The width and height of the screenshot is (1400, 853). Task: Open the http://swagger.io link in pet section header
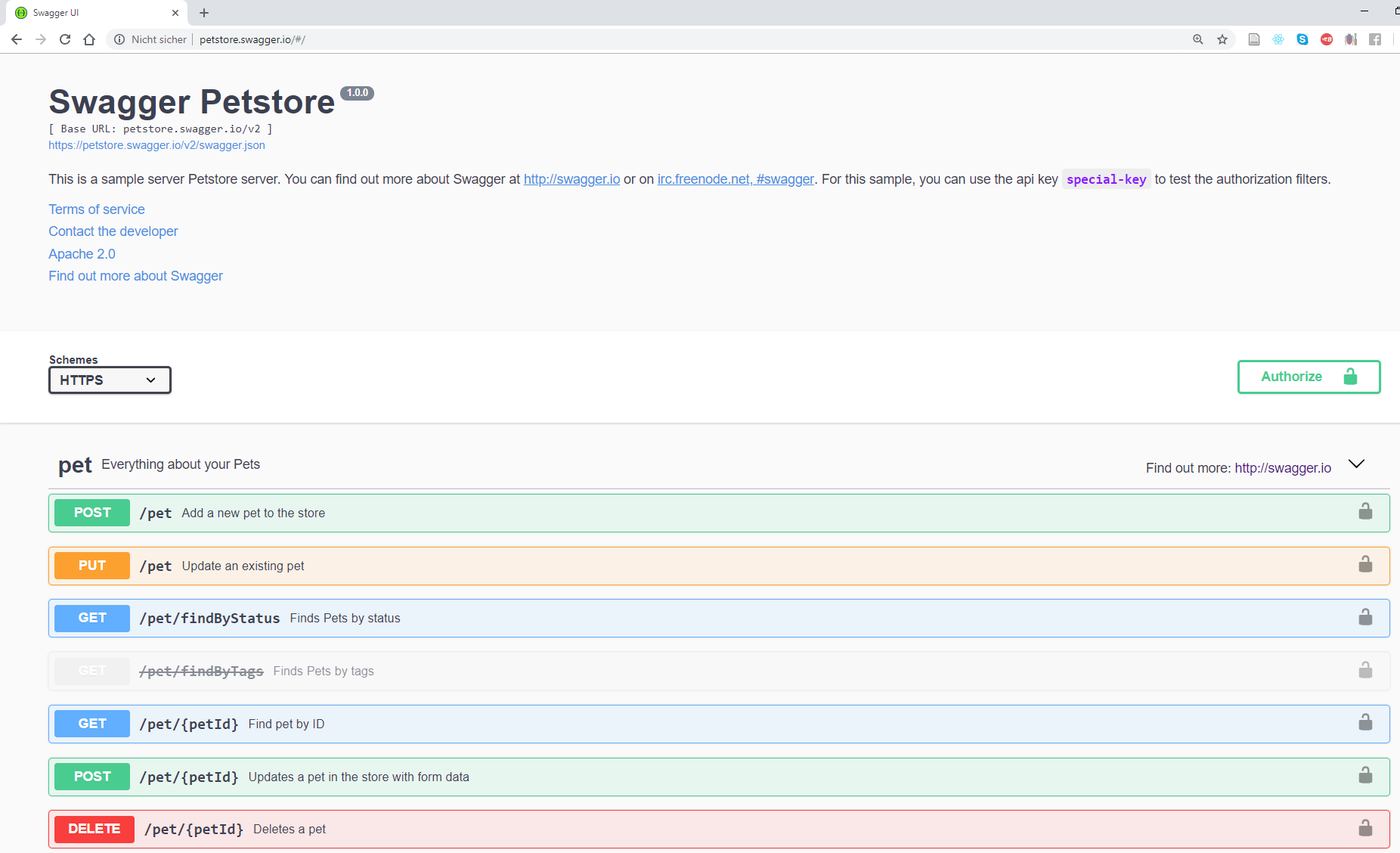coord(1283,468)
